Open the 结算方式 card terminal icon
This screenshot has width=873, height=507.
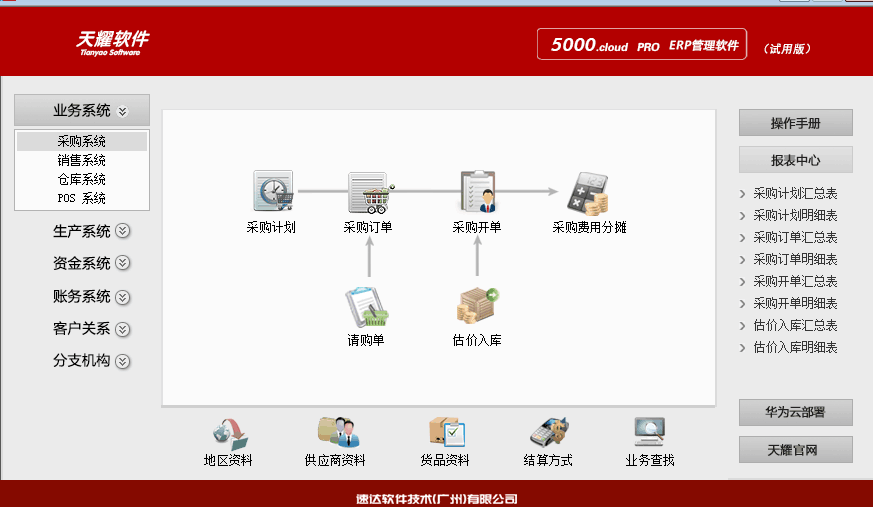[549, 432]
